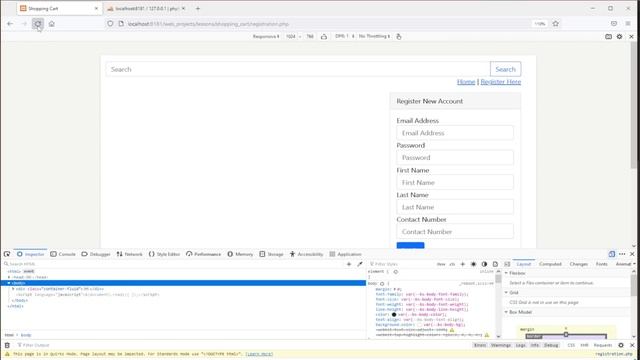Open devtools customize three-dots menu
This screenshot has width=640, height=360.
click(622, 254)
